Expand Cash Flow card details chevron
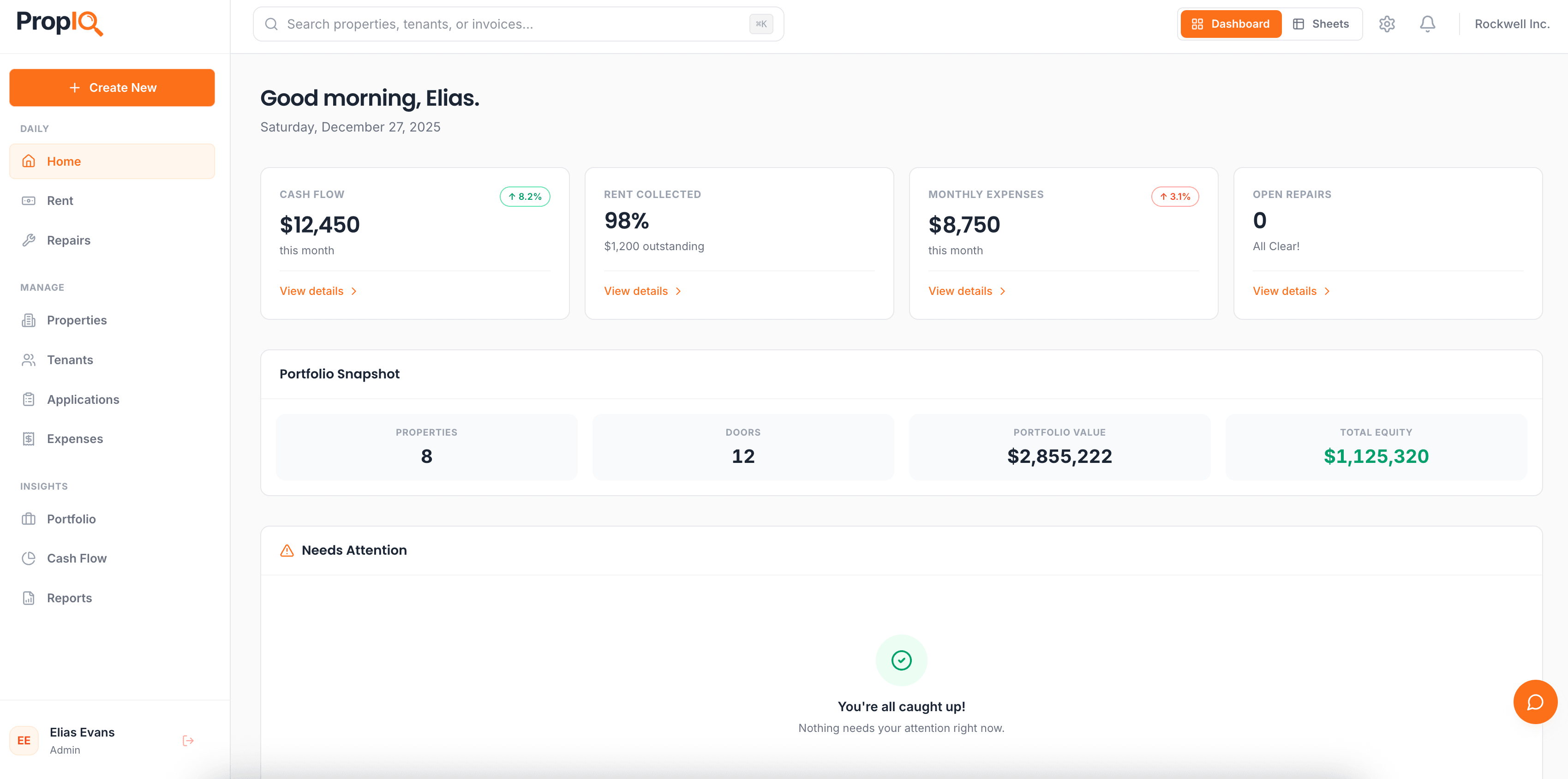The image size is (1568, 779). 354,291
